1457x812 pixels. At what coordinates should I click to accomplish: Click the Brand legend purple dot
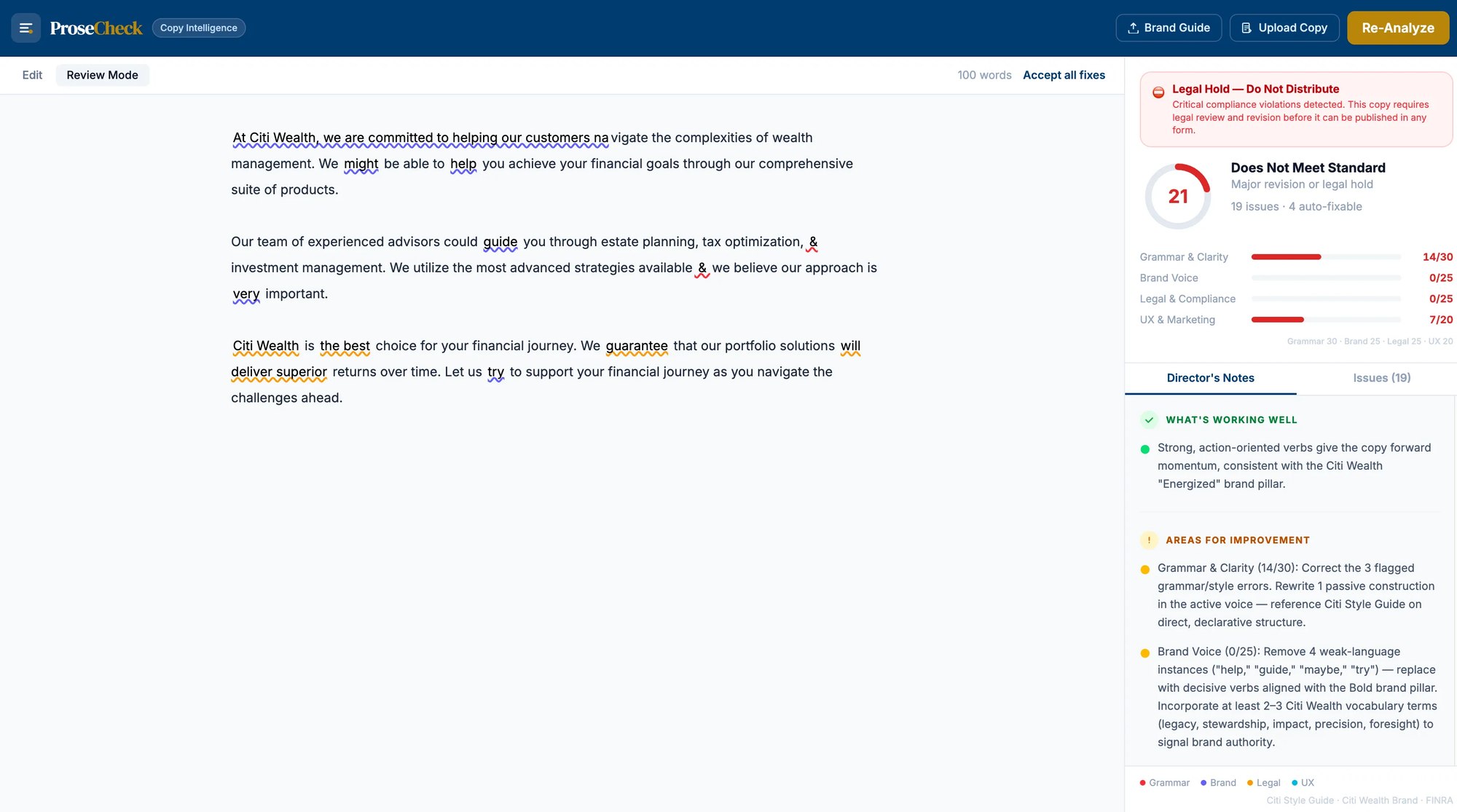point(1203,783)
